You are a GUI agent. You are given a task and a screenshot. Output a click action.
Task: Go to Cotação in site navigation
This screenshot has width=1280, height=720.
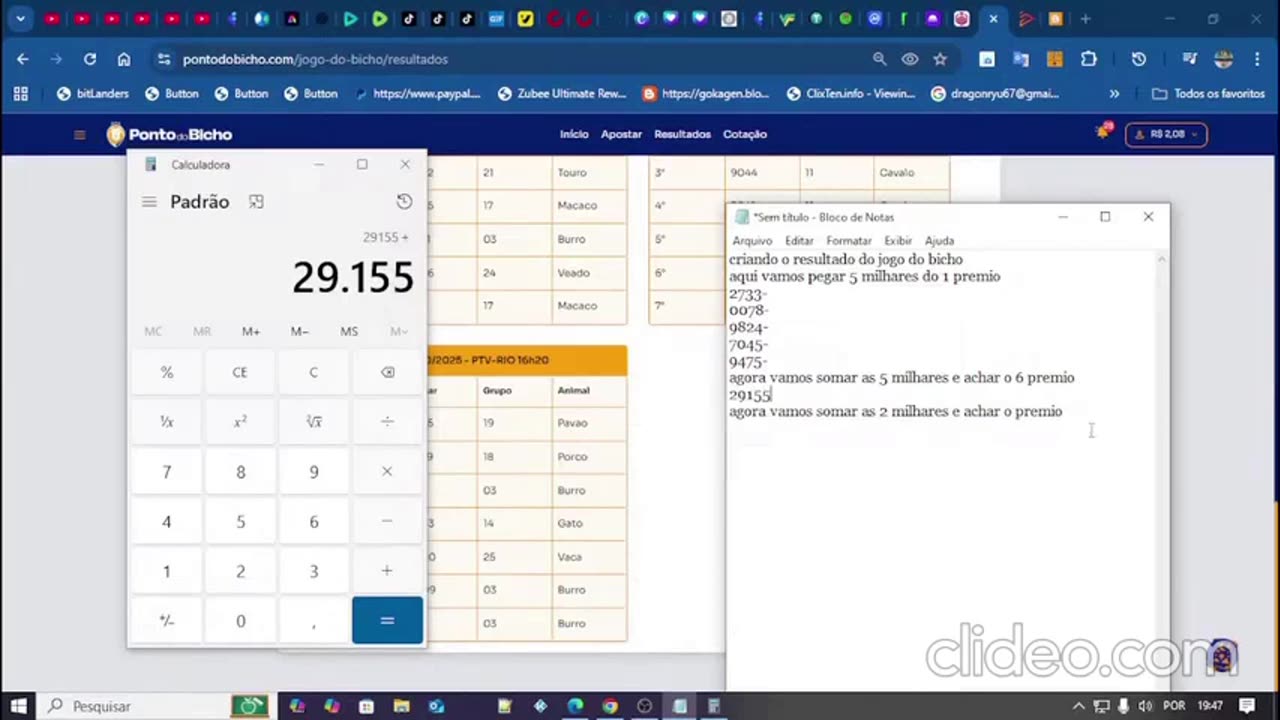744,134
